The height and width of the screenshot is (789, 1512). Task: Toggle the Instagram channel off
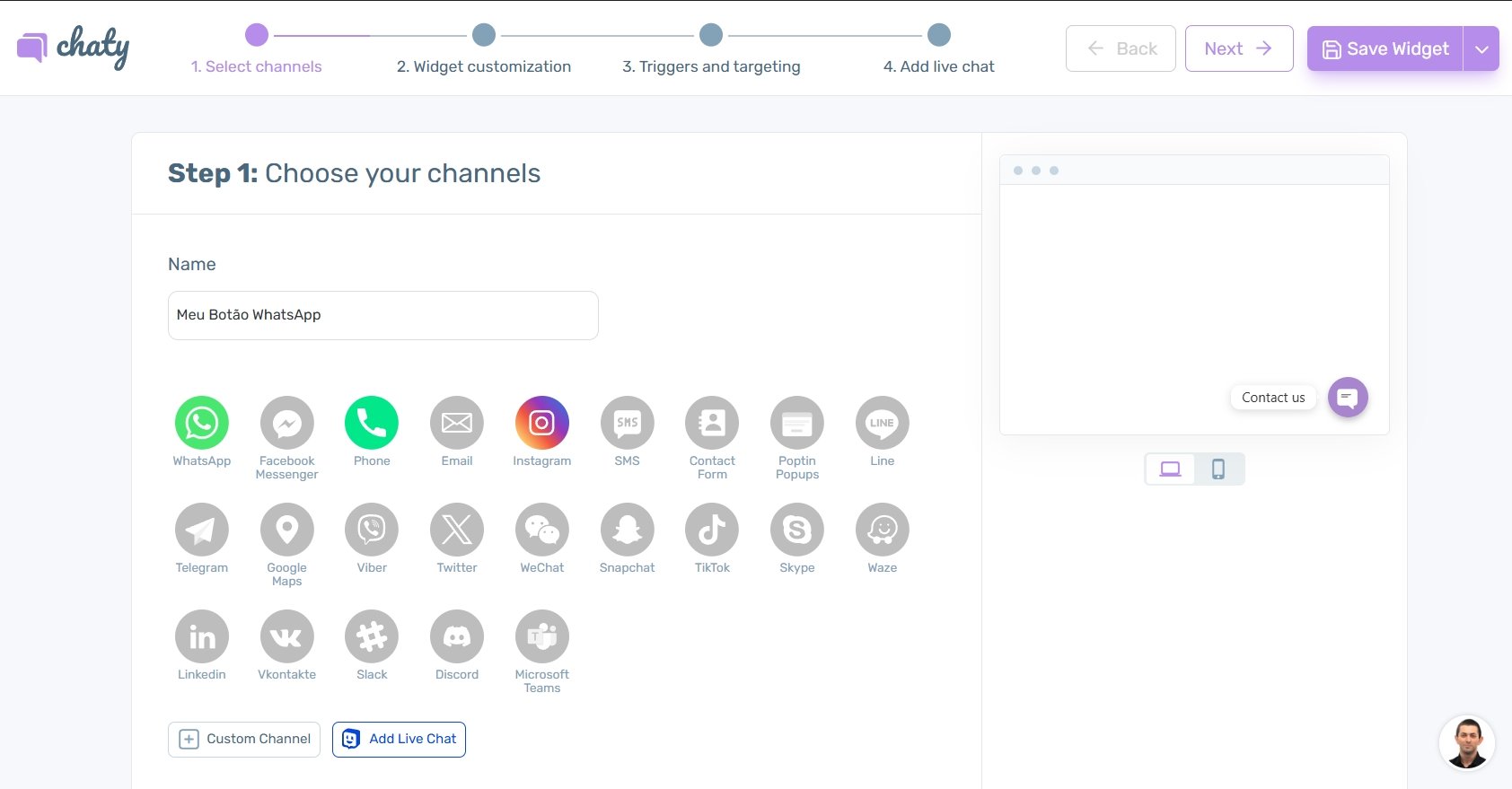pyautogui.click(x=541, y=423)
